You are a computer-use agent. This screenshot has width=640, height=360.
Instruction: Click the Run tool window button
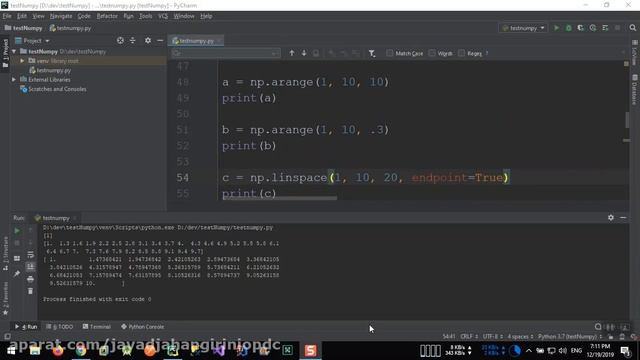[x=26, y=327]
